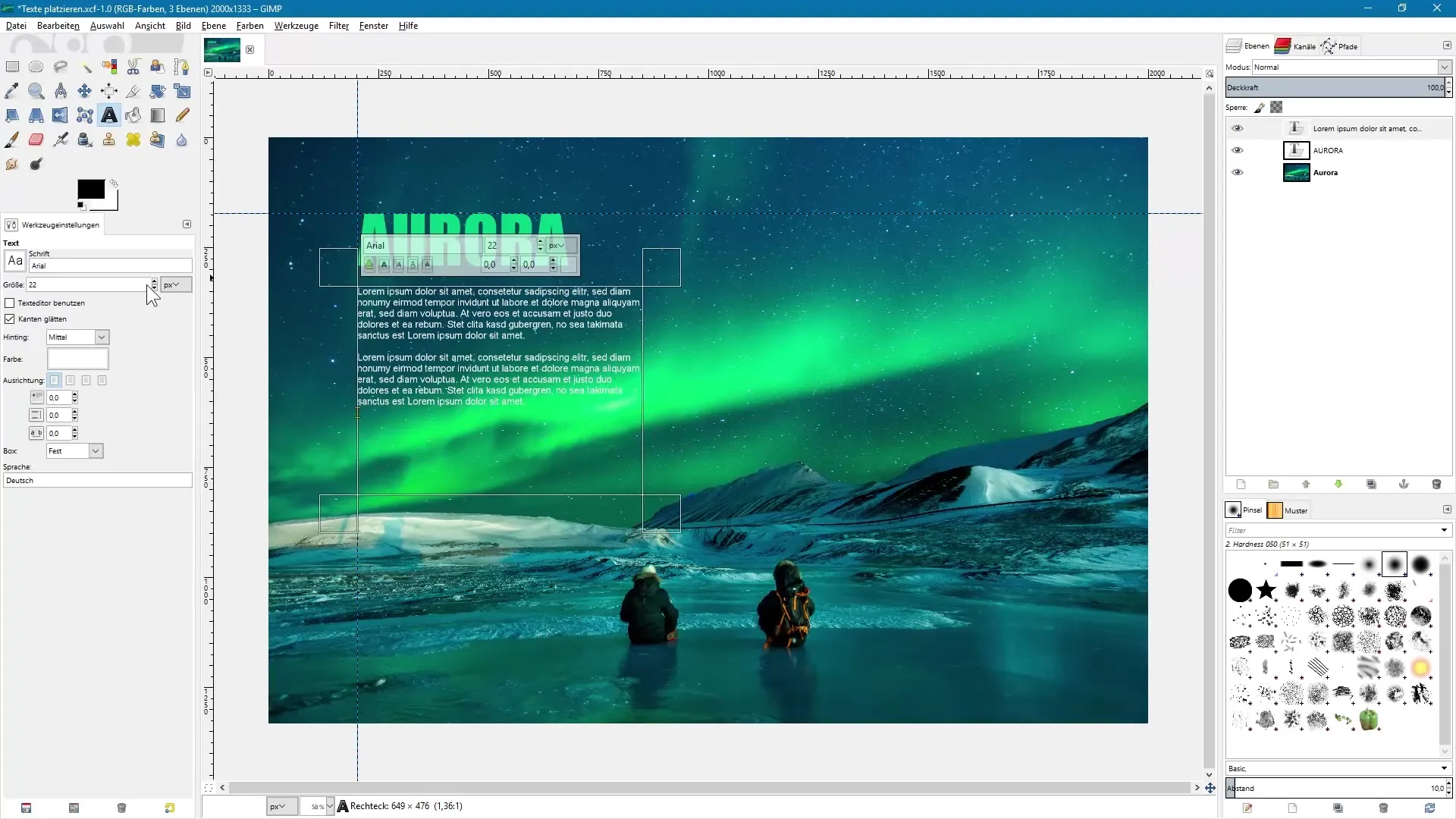The height and width of the screenshot is (819, 1456).
Task: Open the status bar px unit dropdown
Action: 282,806
